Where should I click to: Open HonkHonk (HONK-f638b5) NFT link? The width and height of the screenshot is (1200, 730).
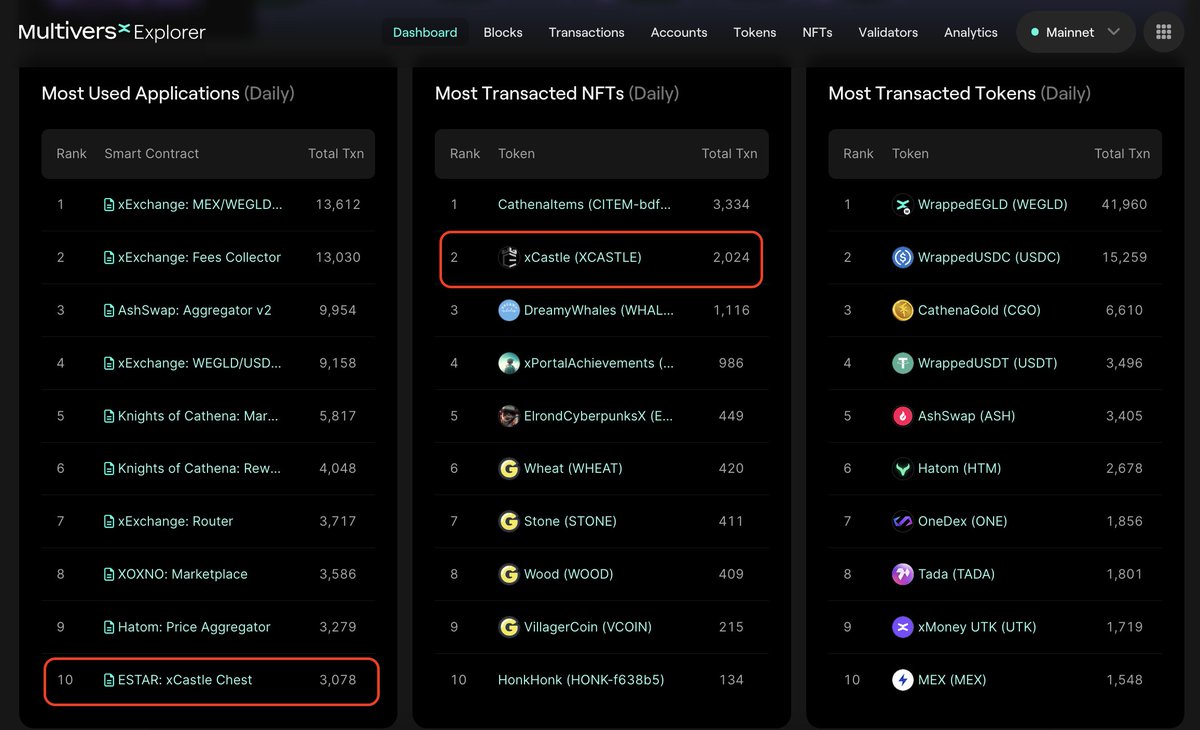(581, 680)
